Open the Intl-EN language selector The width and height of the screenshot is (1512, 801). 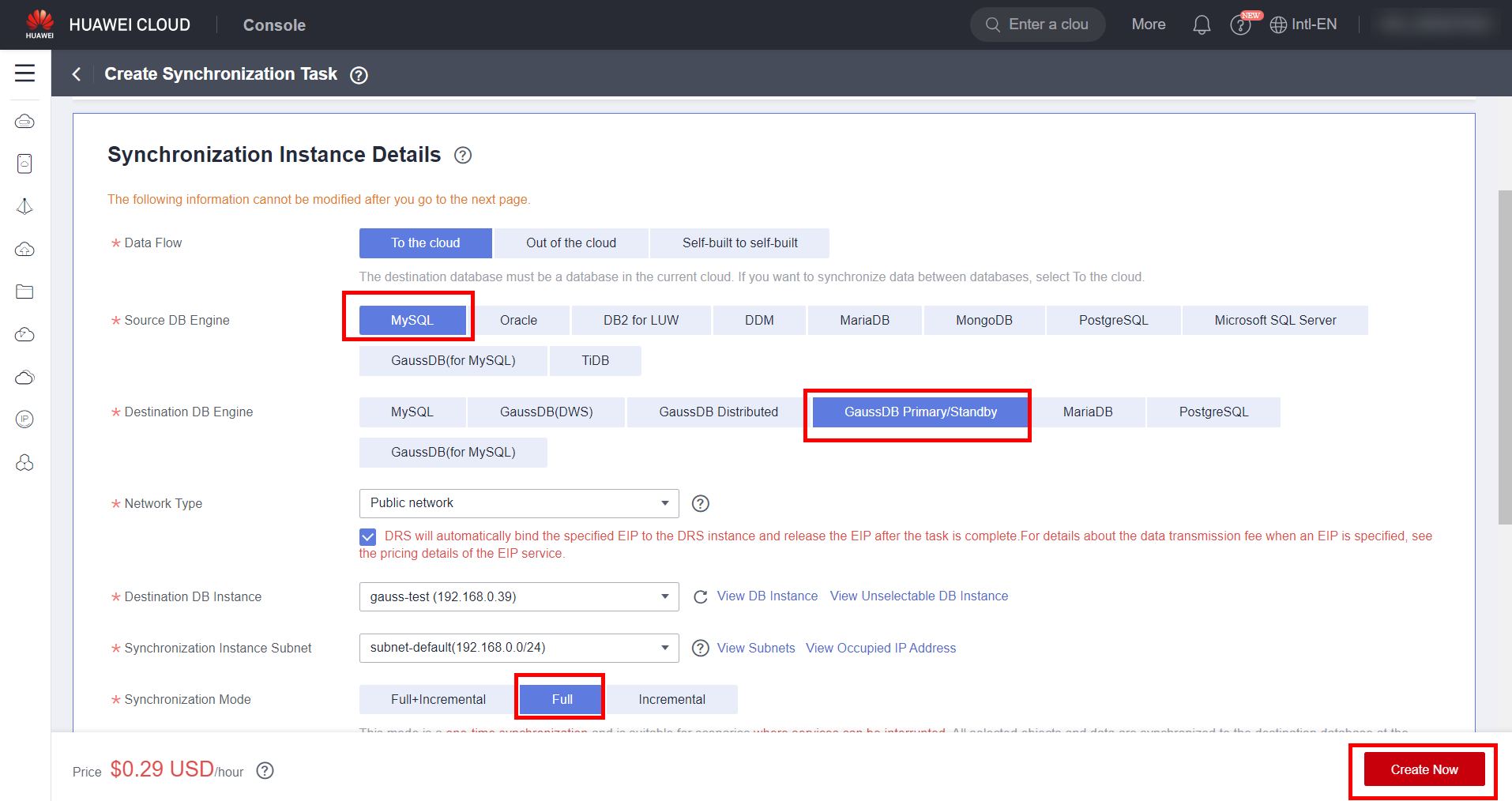(1303, 25)
